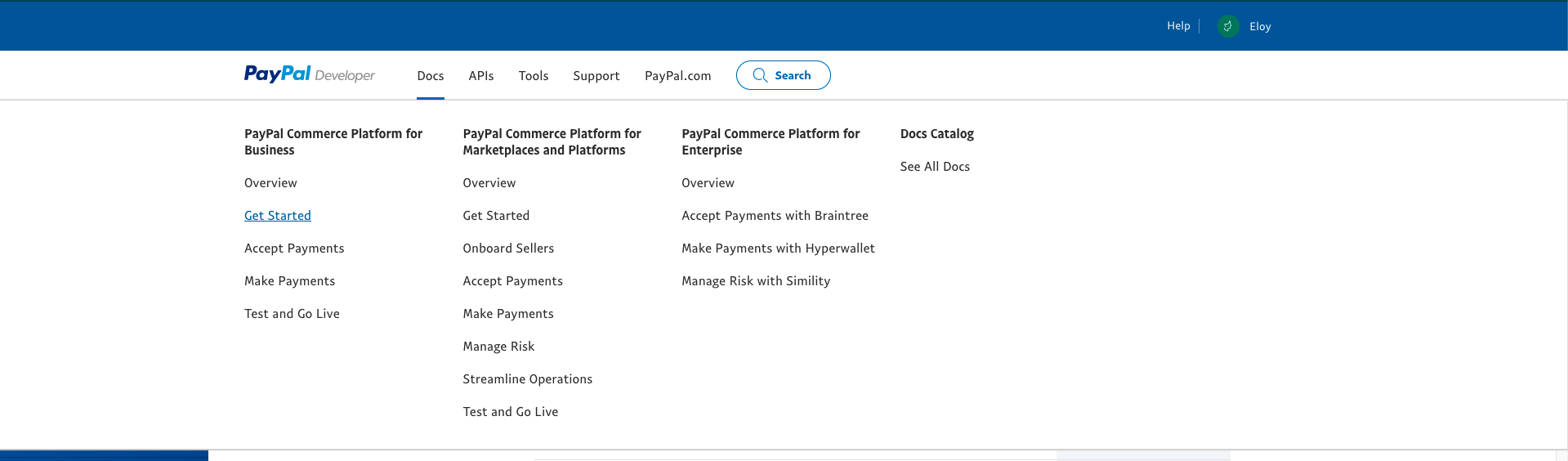This screenshot has width=1568, height=461.
Task: Select Manage Risk link
Action: pyautogui.click(x=498, y=347)
